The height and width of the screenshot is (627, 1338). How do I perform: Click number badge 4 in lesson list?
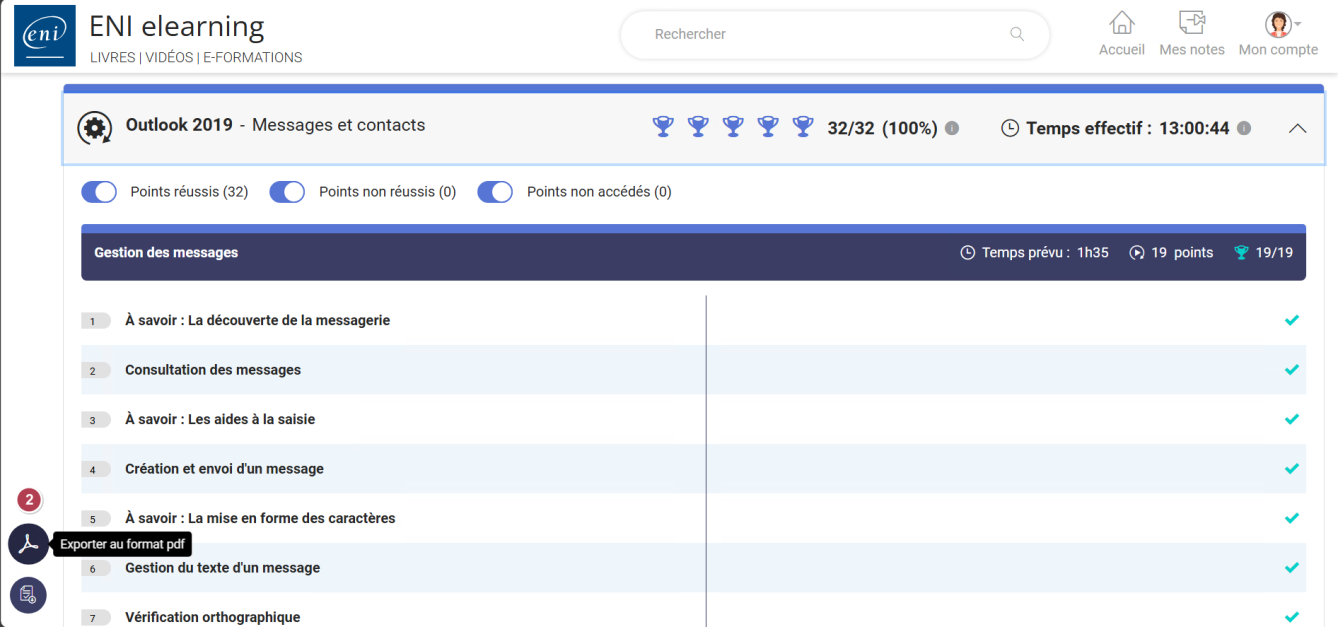coord(95,470)
